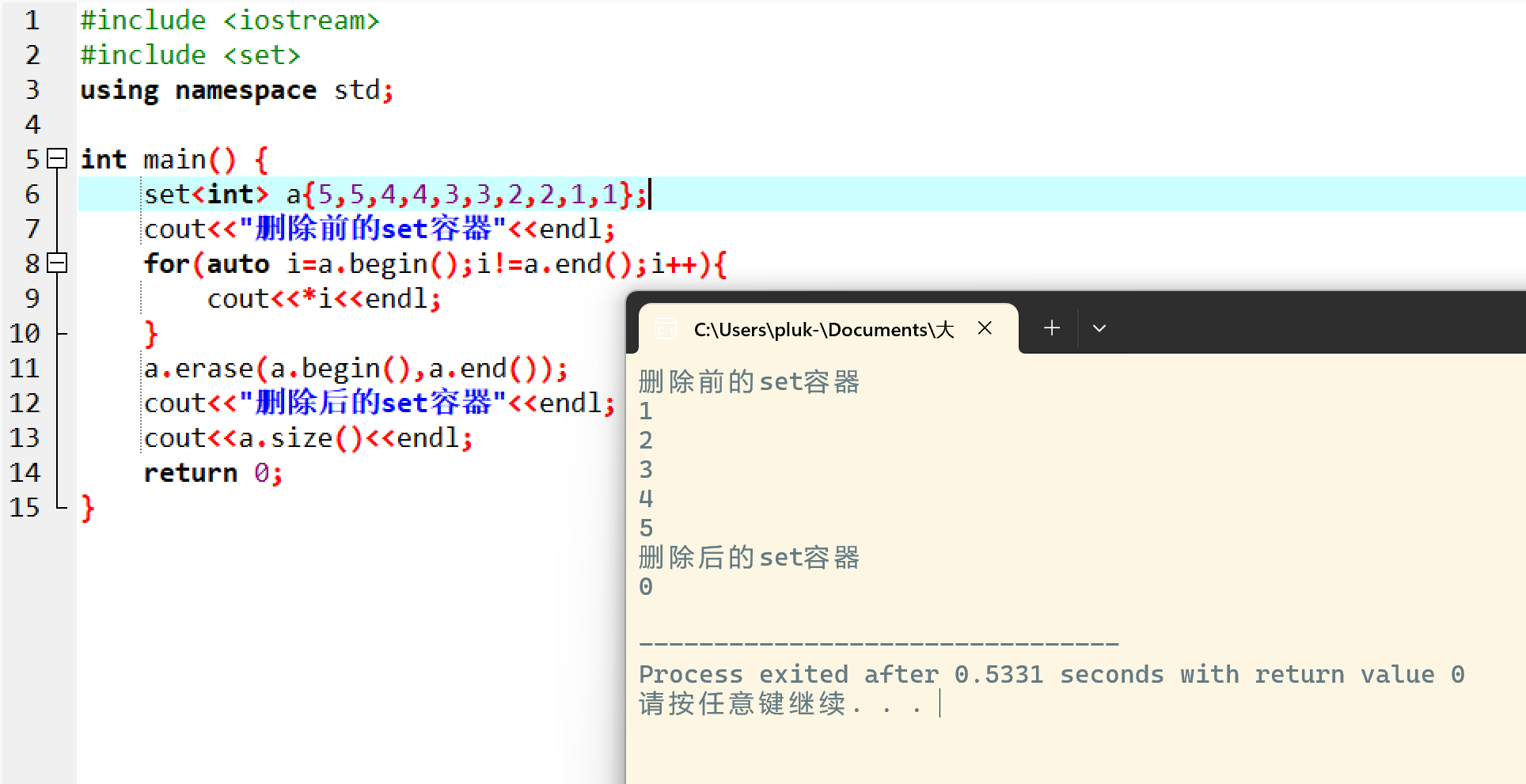Viewport: 1526px width, 784px height.
Task: Click the #include <iostream> directive
Action: tap(230, 20)
